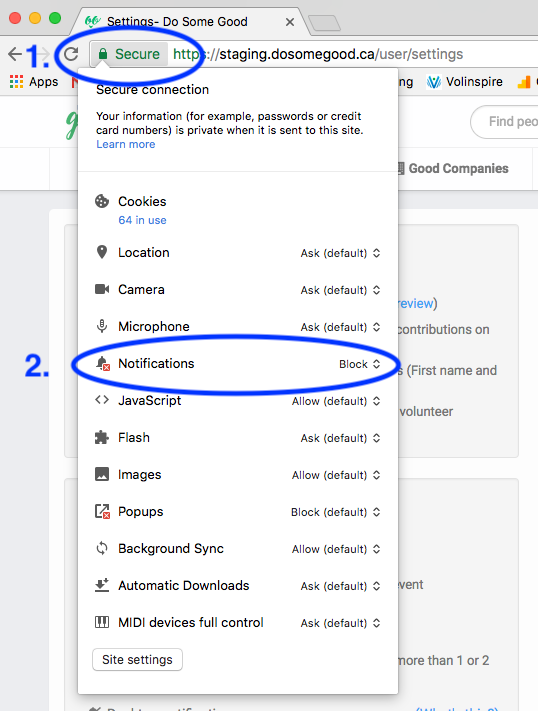538x711 pixels.
Task: Change the JavaScript Allow (default) setting
Action: click(x=336, y=401)
